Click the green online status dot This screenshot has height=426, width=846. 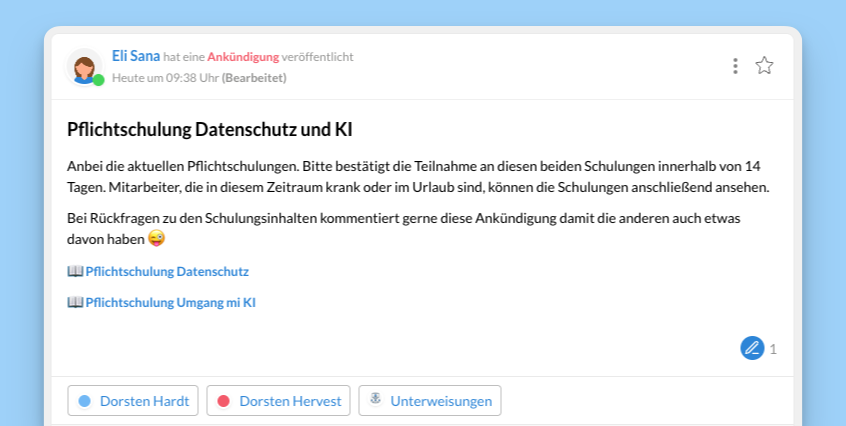point(99,80)
